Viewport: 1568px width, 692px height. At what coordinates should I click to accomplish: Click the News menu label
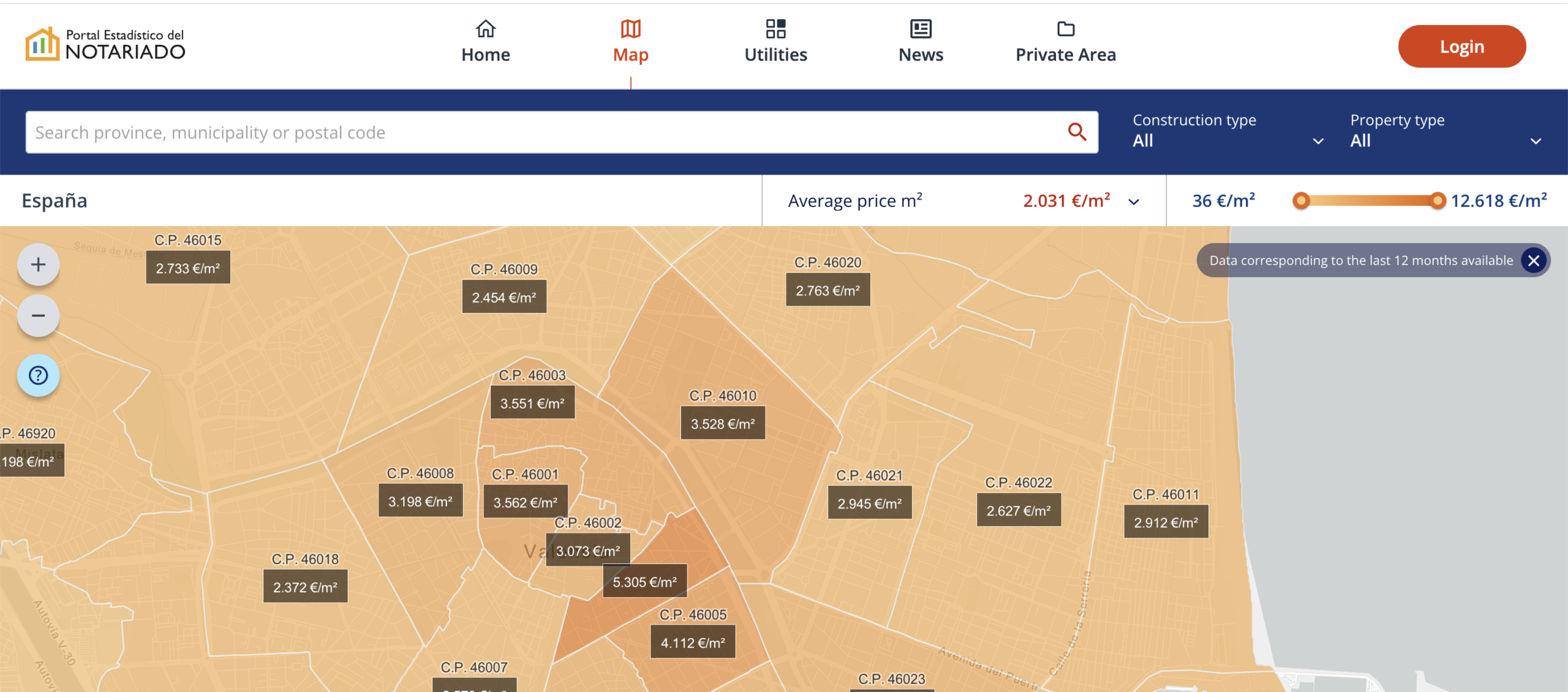pyautogui.click(x=921, y=55)
